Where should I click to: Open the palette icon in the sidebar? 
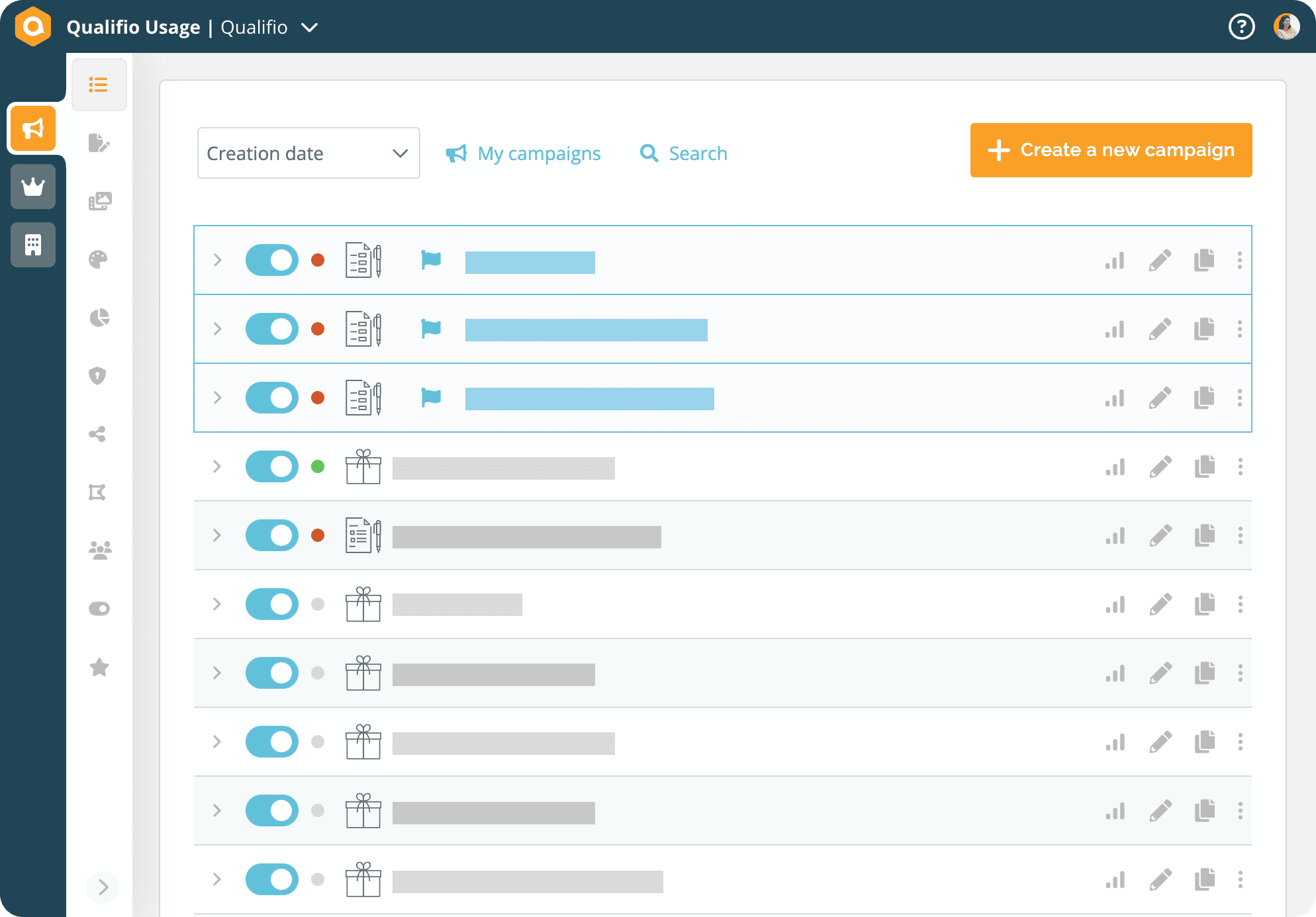click(x=98, y=259)
